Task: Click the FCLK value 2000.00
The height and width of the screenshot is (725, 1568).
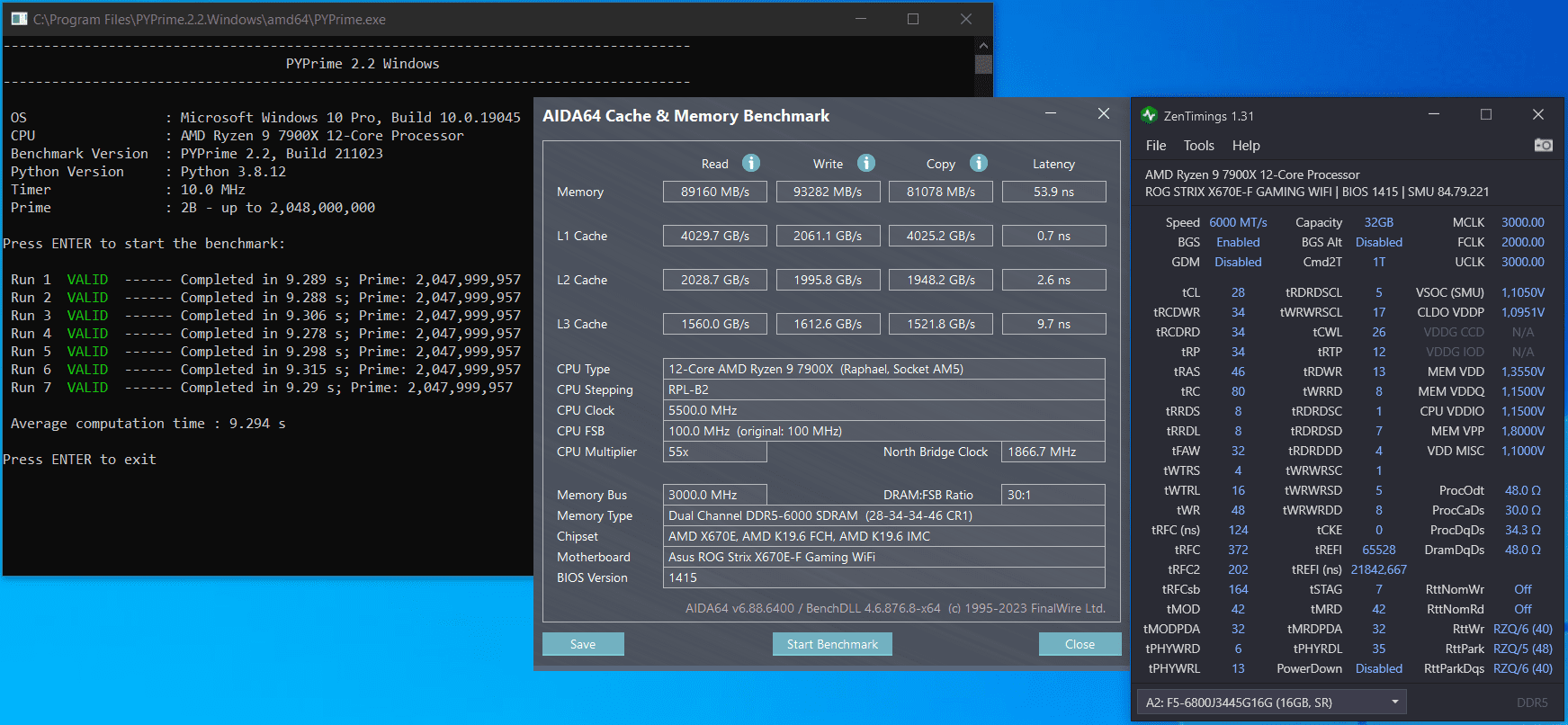Action: [x=1523, y=242]
